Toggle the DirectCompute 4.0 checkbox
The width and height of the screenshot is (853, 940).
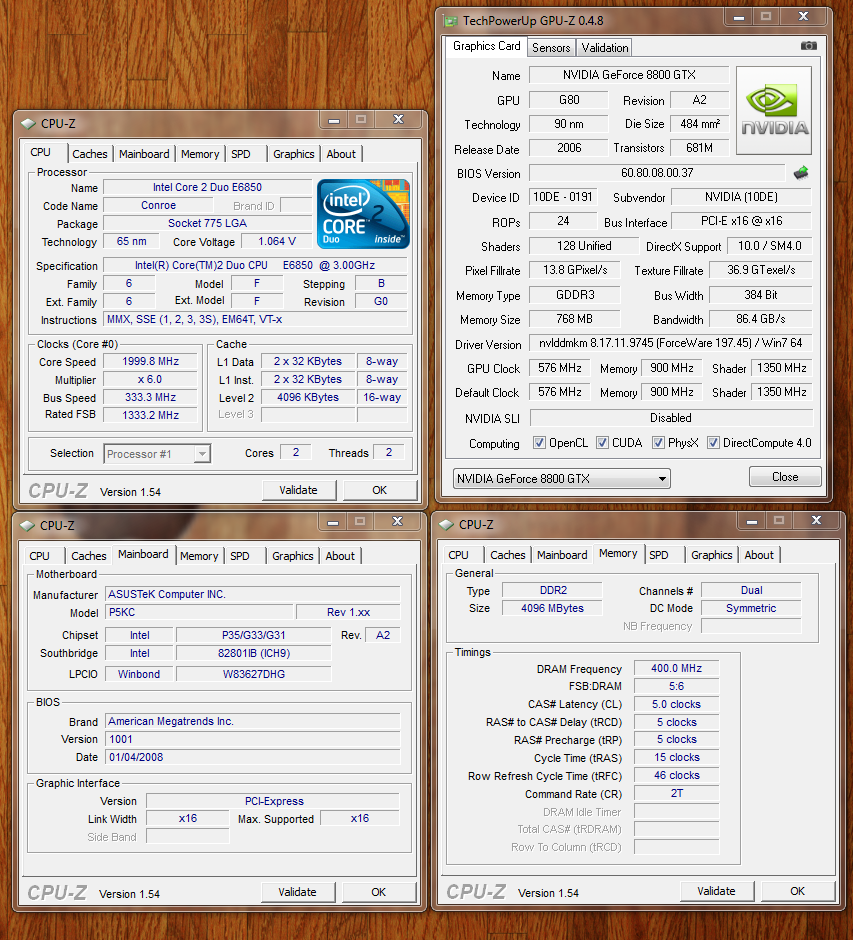pyautogui.click(x=713, y=443)
